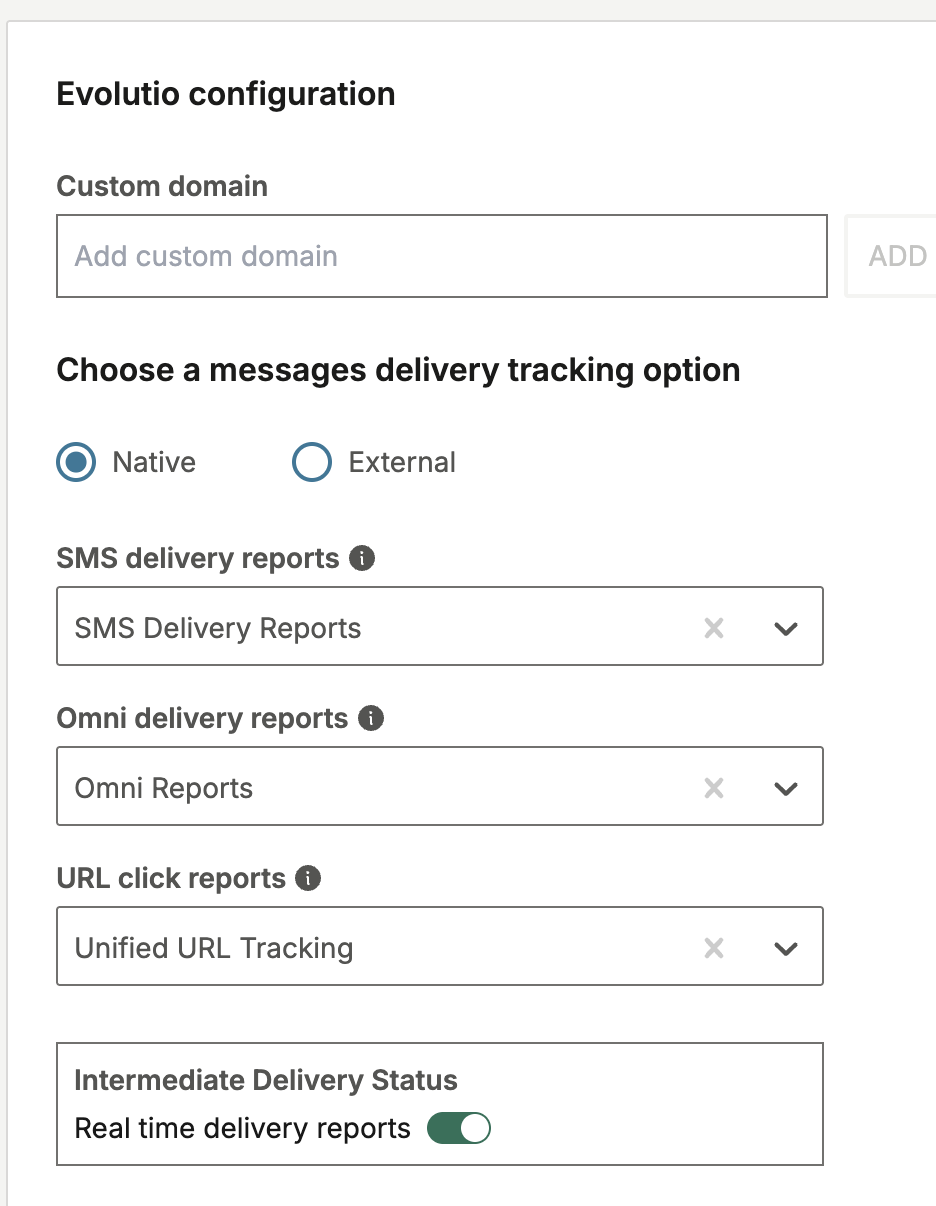Select the Native tracking option

click(x=75, y=462)
